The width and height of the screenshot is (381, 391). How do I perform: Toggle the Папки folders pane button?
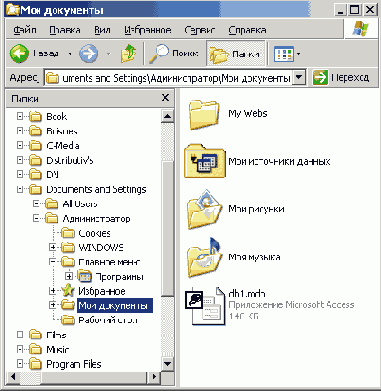pyautogui.click(x=236, y=54)
